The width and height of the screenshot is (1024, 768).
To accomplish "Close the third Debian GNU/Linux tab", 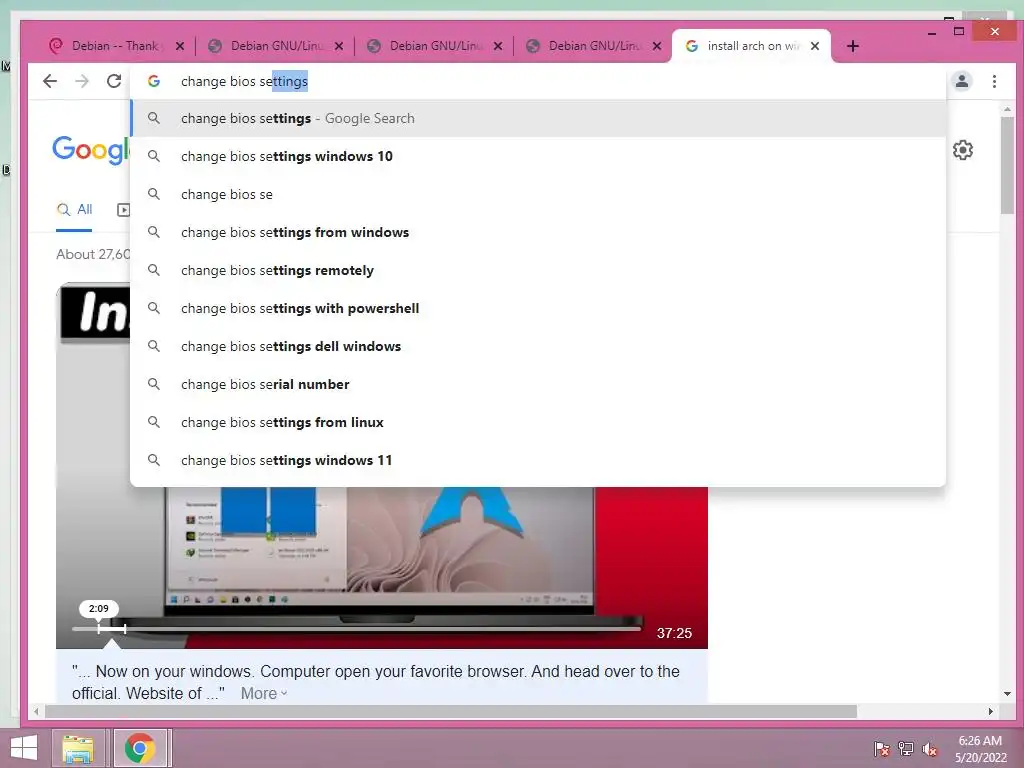I will [x=657, y=46].
